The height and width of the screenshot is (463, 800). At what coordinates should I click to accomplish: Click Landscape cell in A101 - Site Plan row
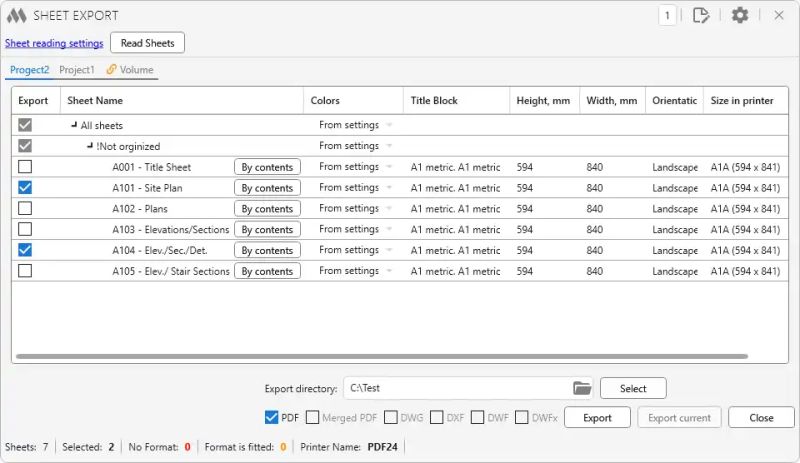coord(674,188)
